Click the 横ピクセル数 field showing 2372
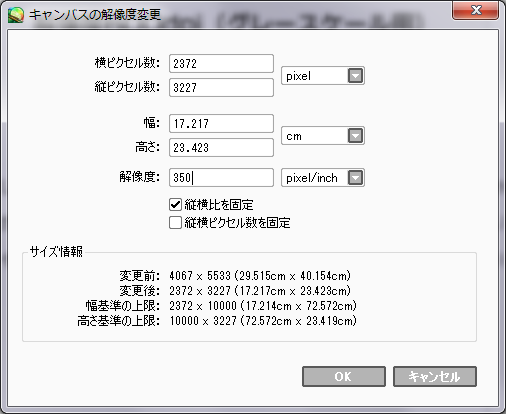The height and width of the screenshot is (414, 506). [221, 64]
